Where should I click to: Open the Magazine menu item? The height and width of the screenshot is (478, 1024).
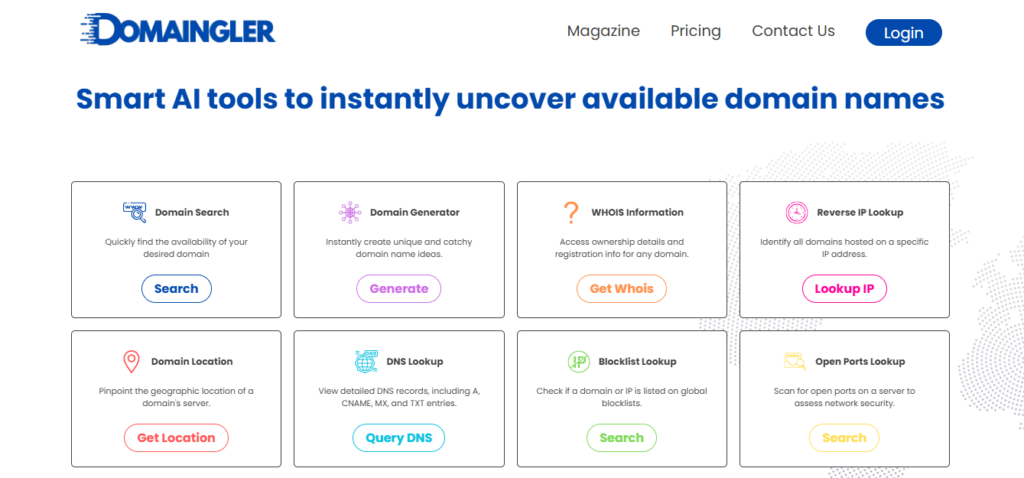[603, 31]
